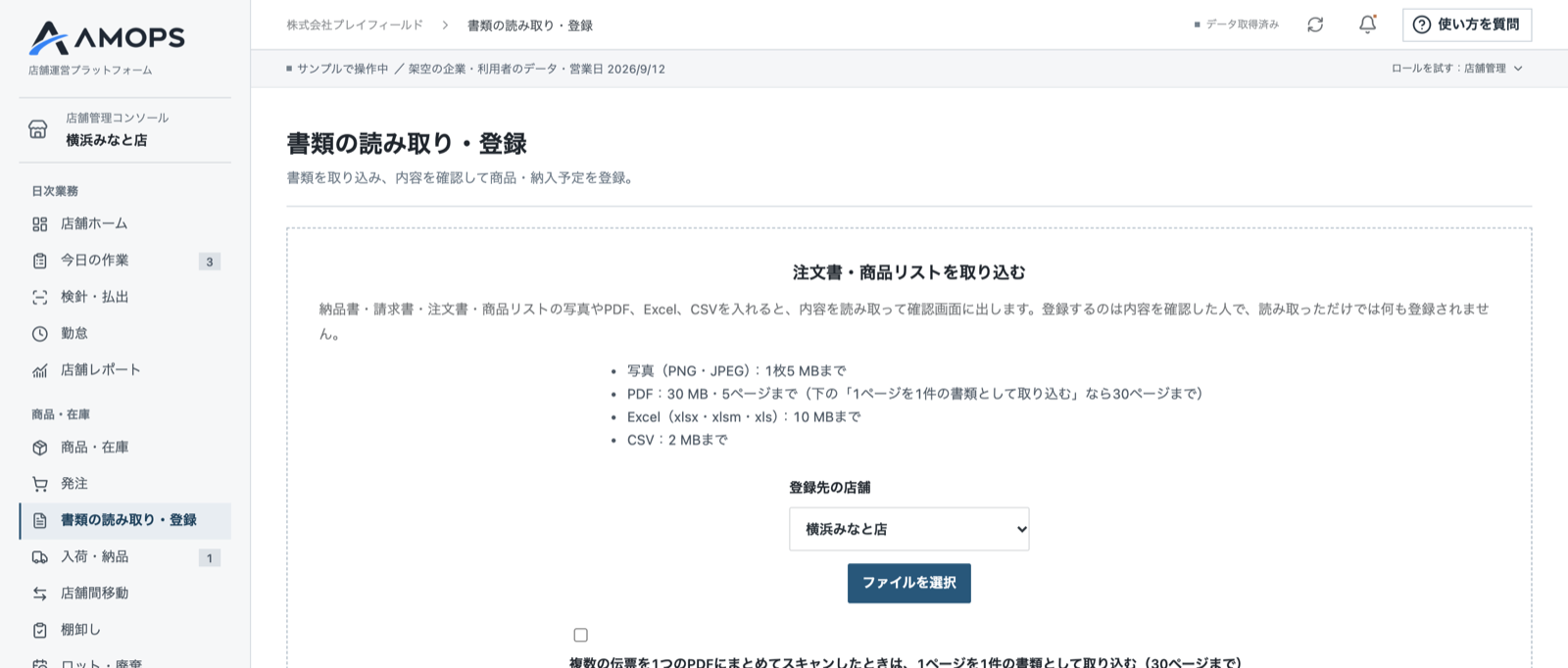Open the 店舗ホーム menu item
The height and width of the screenshot is (668, 1568).
click(125, 224)
